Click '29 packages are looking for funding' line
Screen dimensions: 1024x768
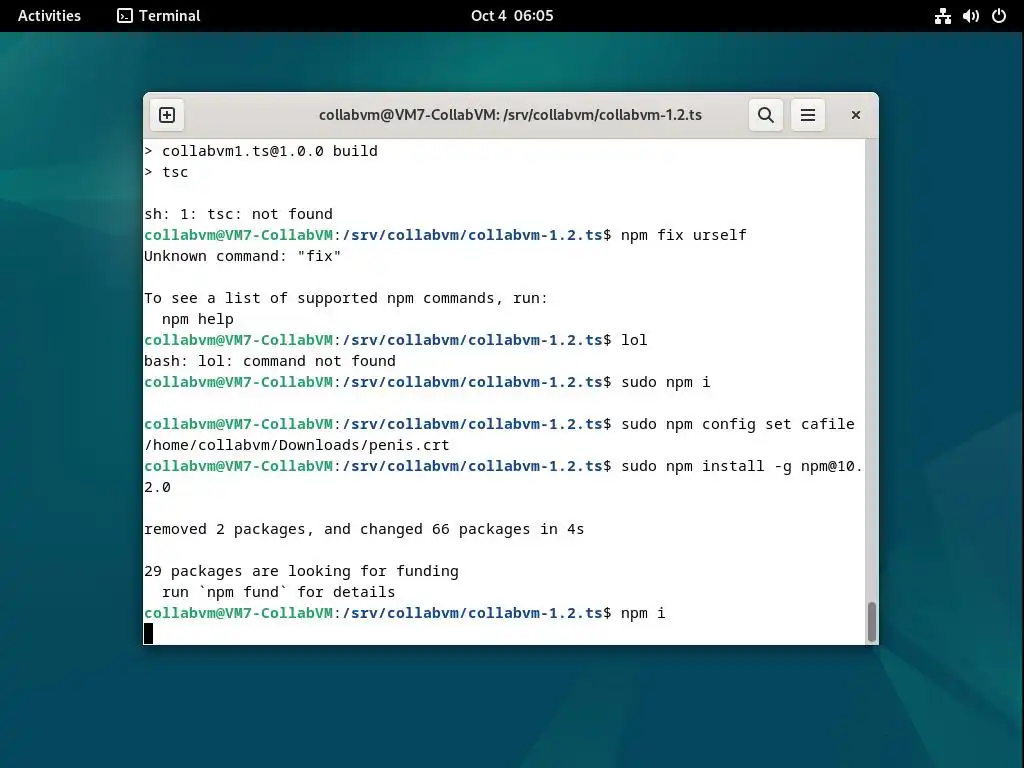(x=301, y=571)
